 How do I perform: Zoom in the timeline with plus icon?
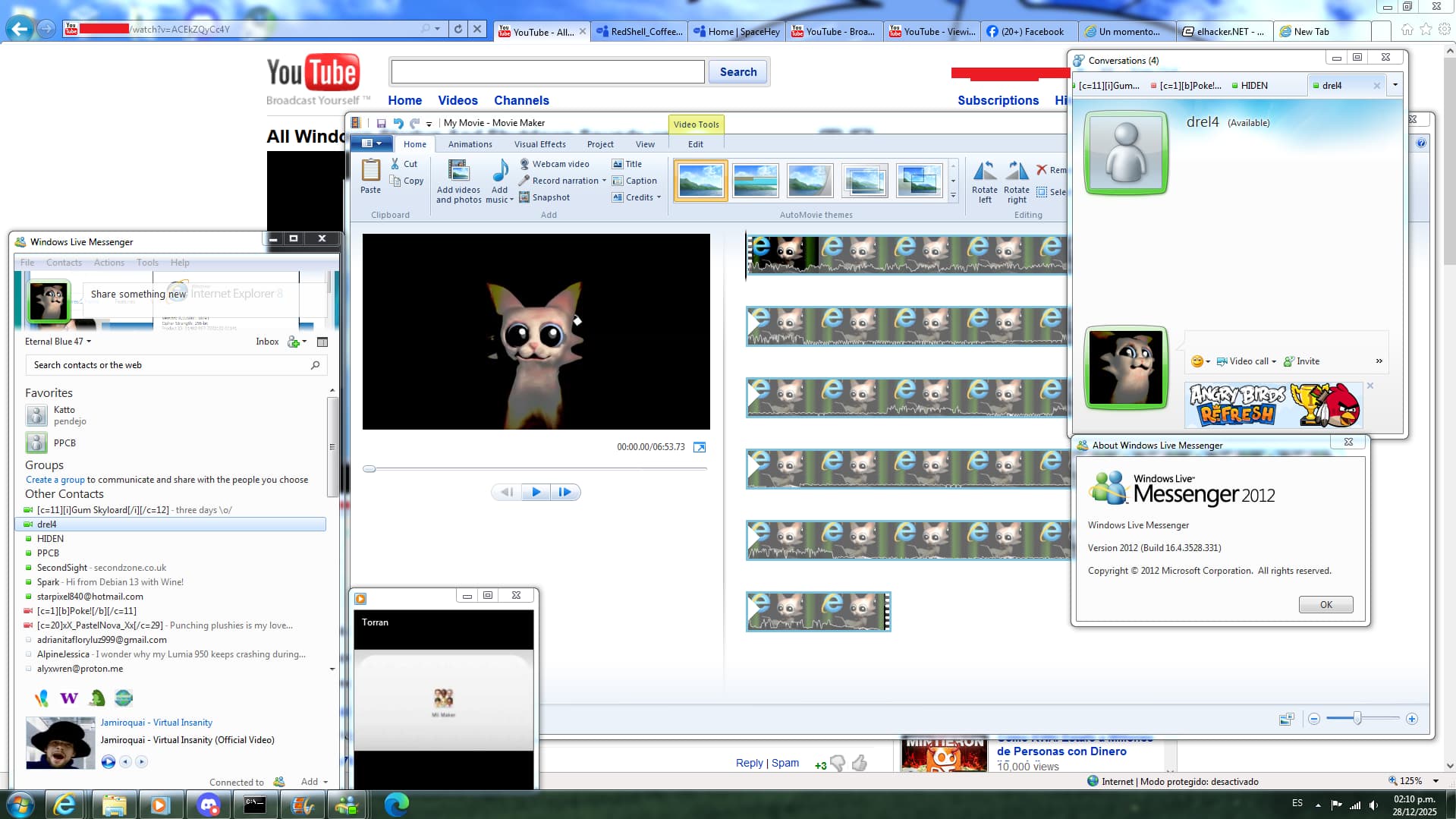(1411, 719)
